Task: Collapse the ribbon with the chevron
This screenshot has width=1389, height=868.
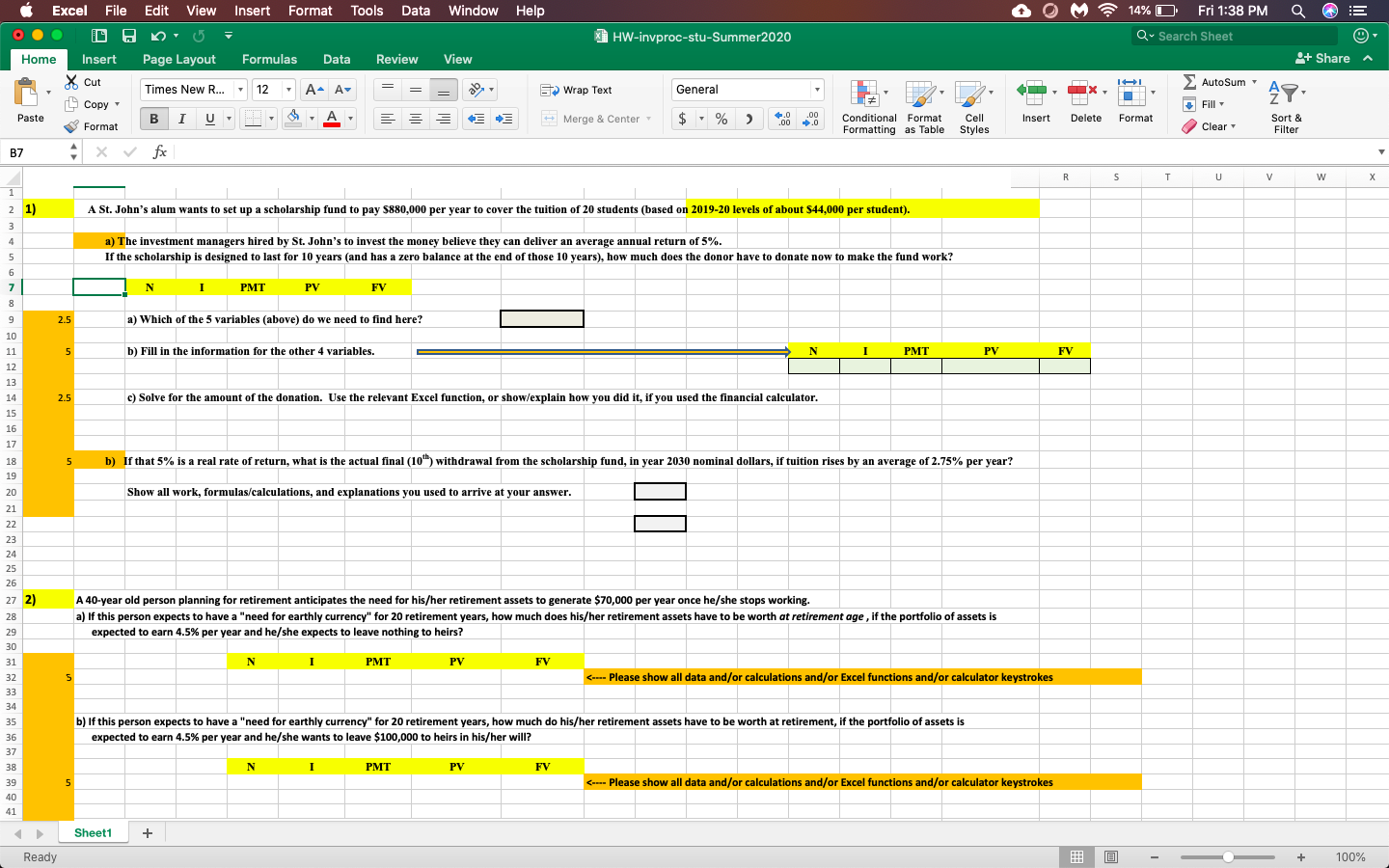Action: (x=1368, y=59)
